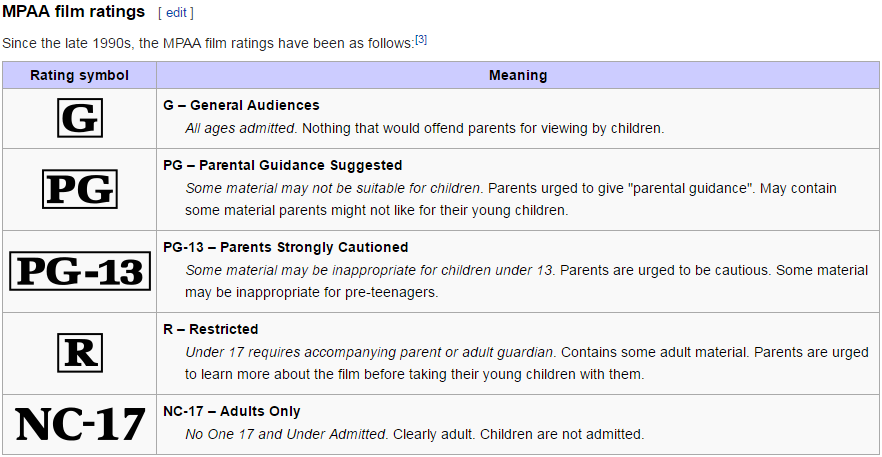882x457 pixels.
Task: Click the 'All ages admitted' italic text
Action: coord(240,128)
